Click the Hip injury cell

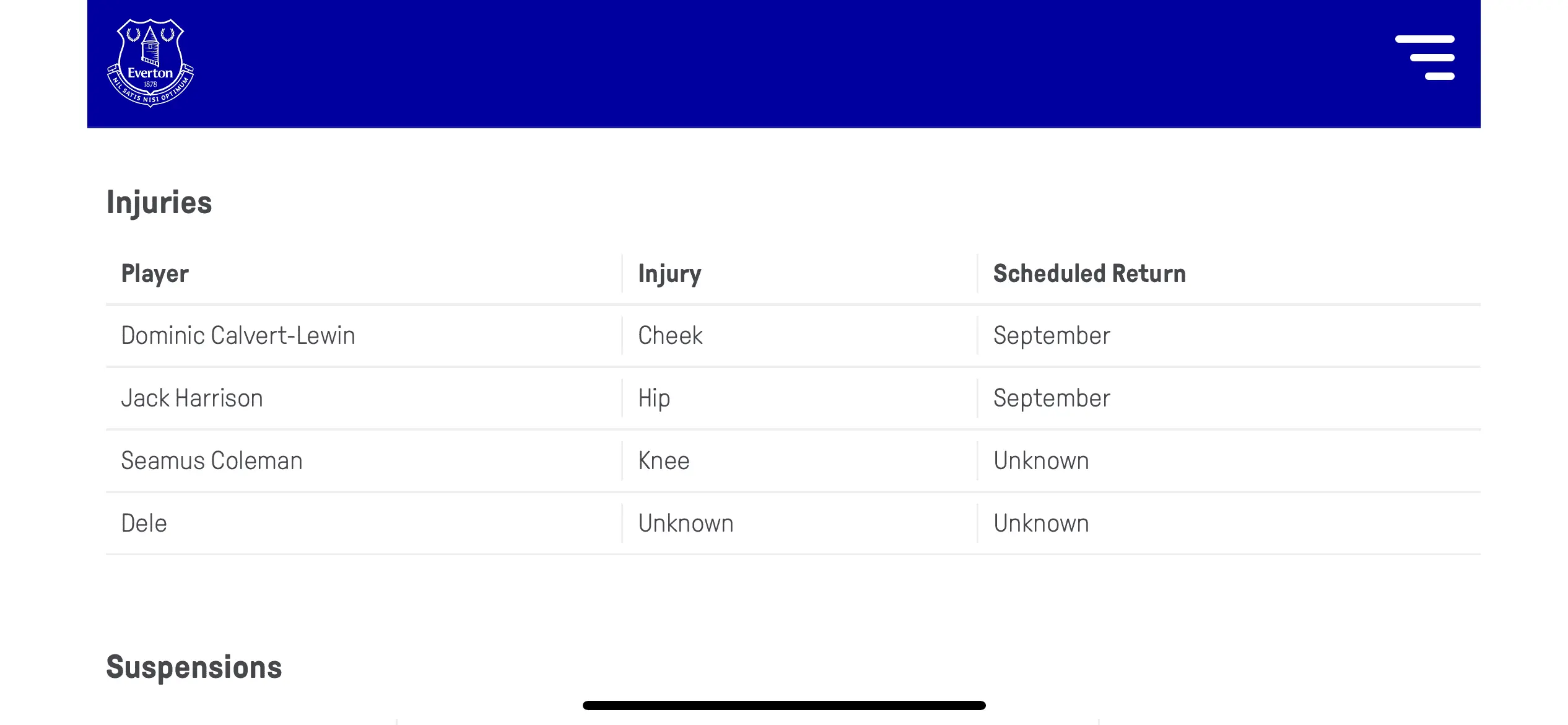654,398
